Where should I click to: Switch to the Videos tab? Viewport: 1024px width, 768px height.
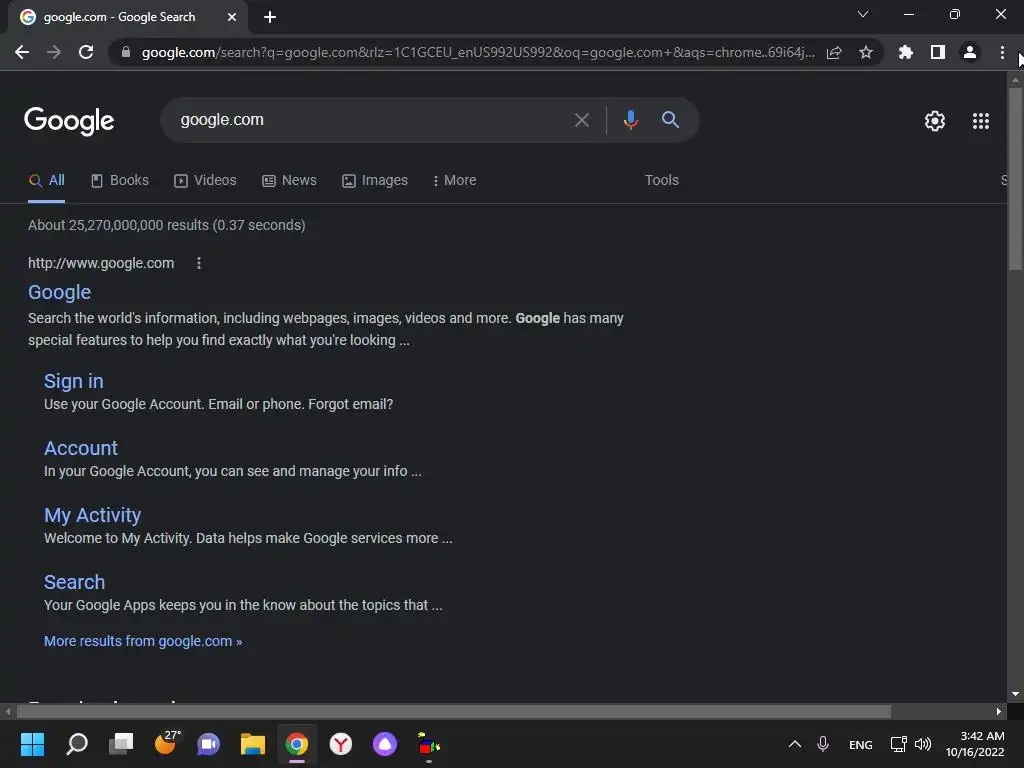206,180
